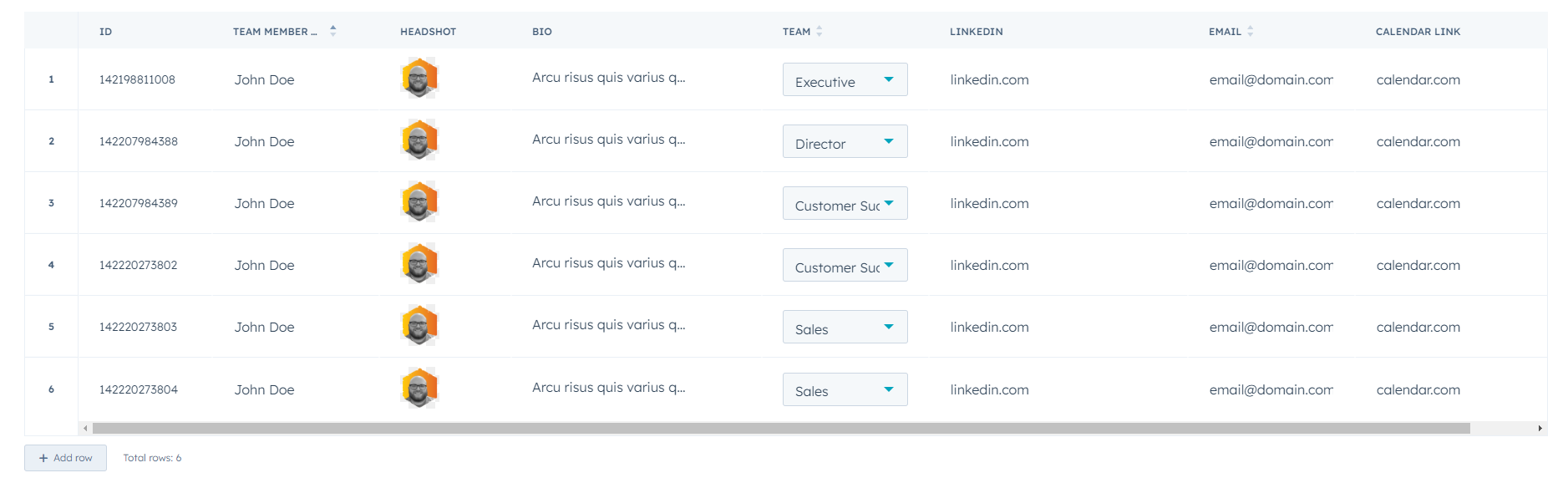This screenshot has width=1568, height=483.
Task: Open the Director team dropdown
Action: [x=845, y=141]
